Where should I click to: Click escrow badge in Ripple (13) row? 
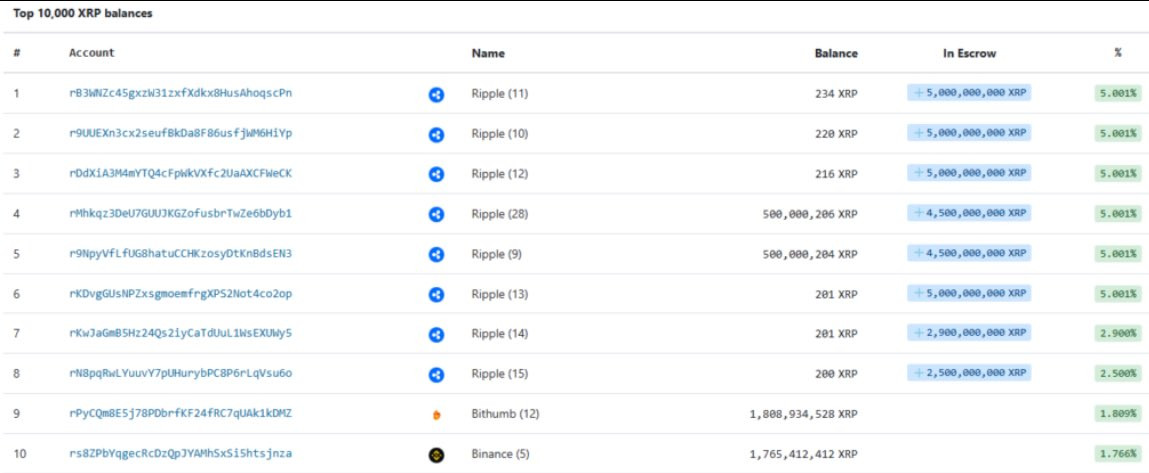pos(969,293)
